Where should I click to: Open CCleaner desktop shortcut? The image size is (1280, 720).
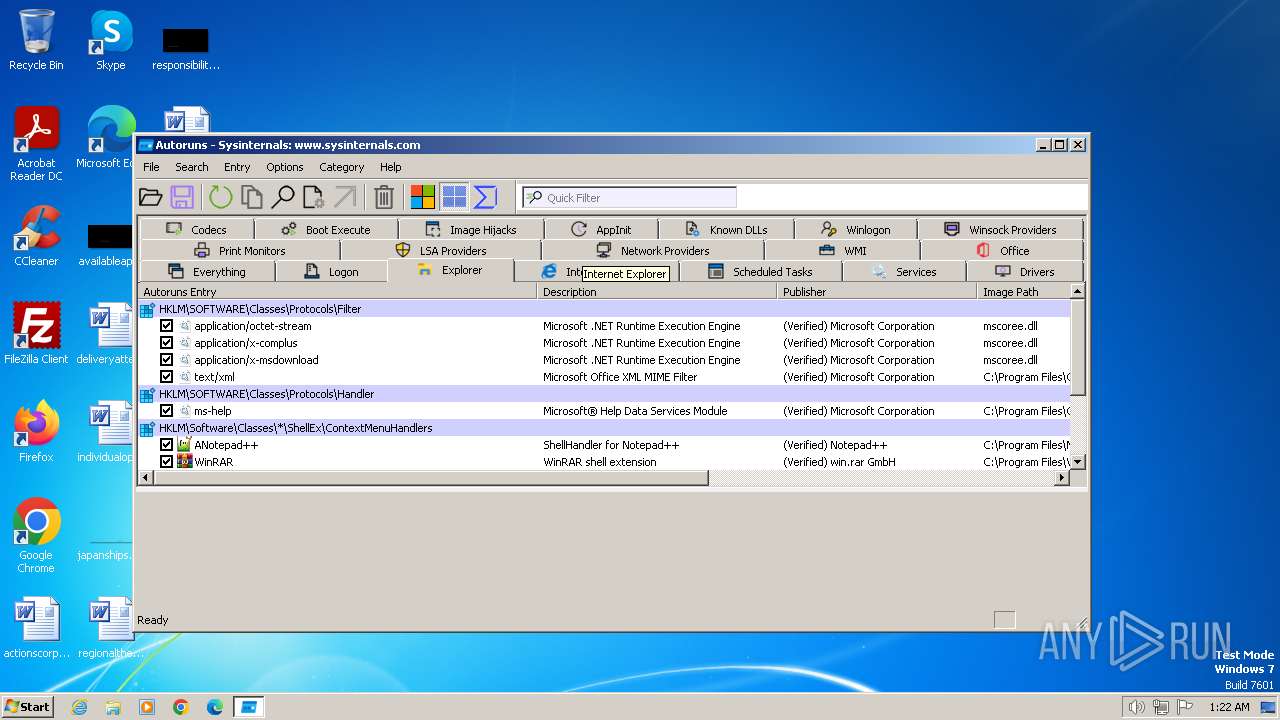click(x=36, y=237)
